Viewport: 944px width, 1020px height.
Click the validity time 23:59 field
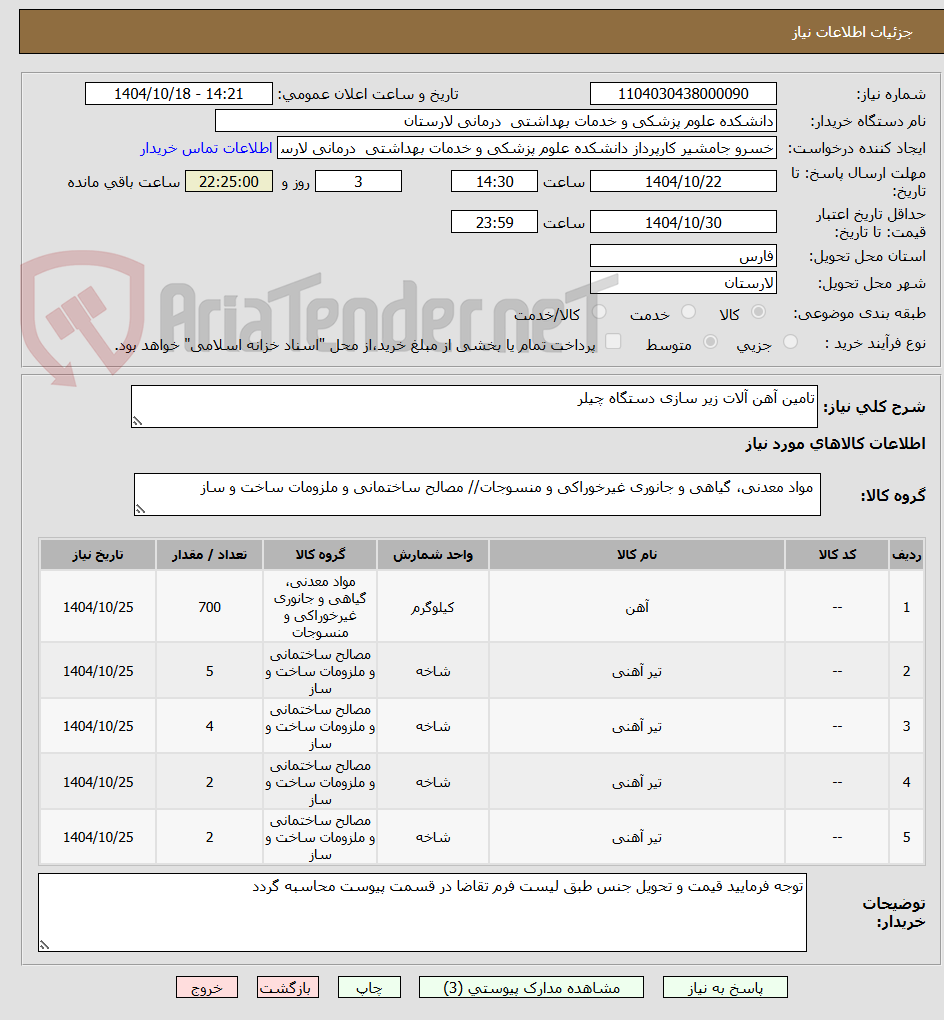[494, 222]
